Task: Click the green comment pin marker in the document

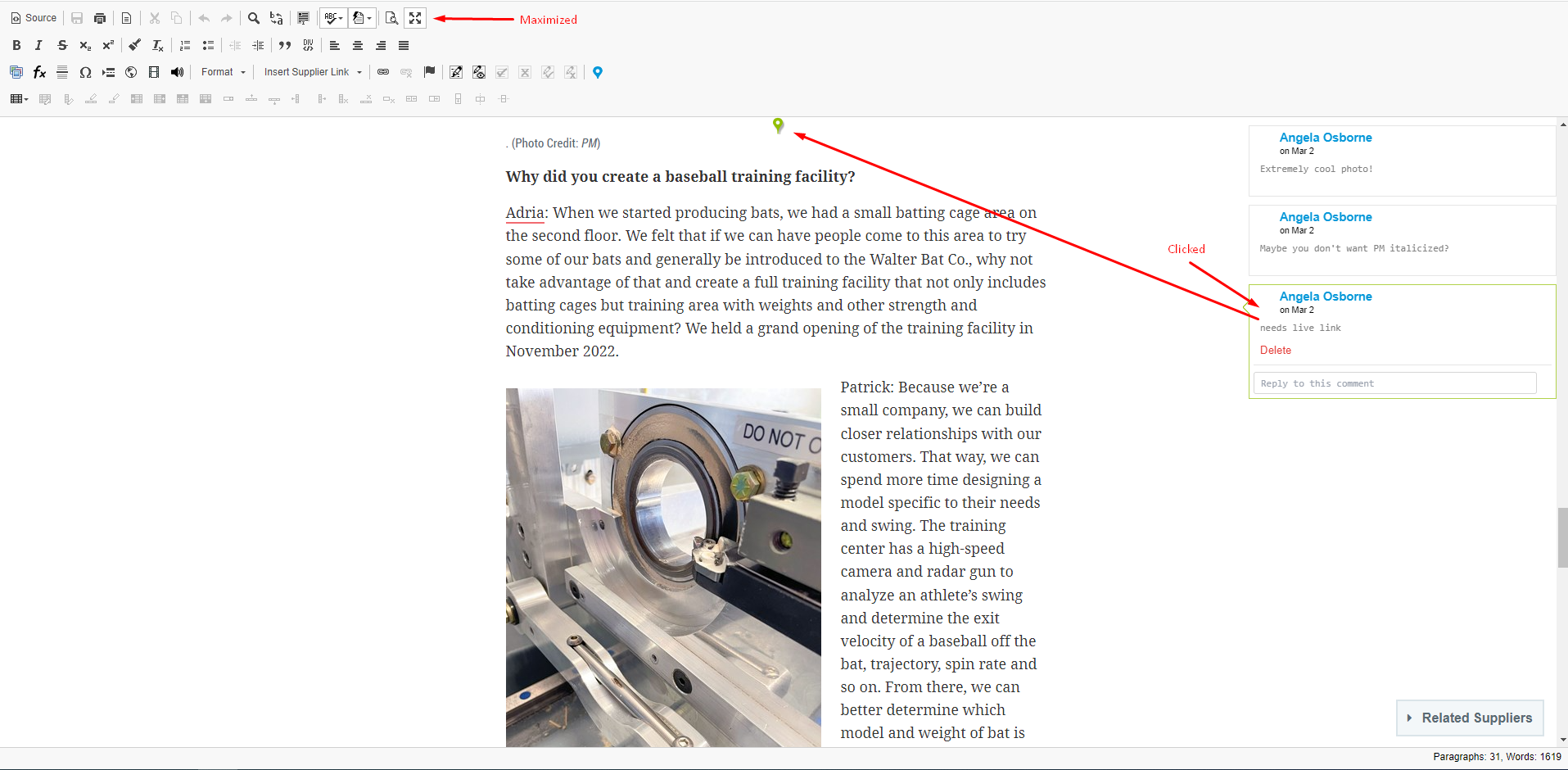Action: (778, 125)
